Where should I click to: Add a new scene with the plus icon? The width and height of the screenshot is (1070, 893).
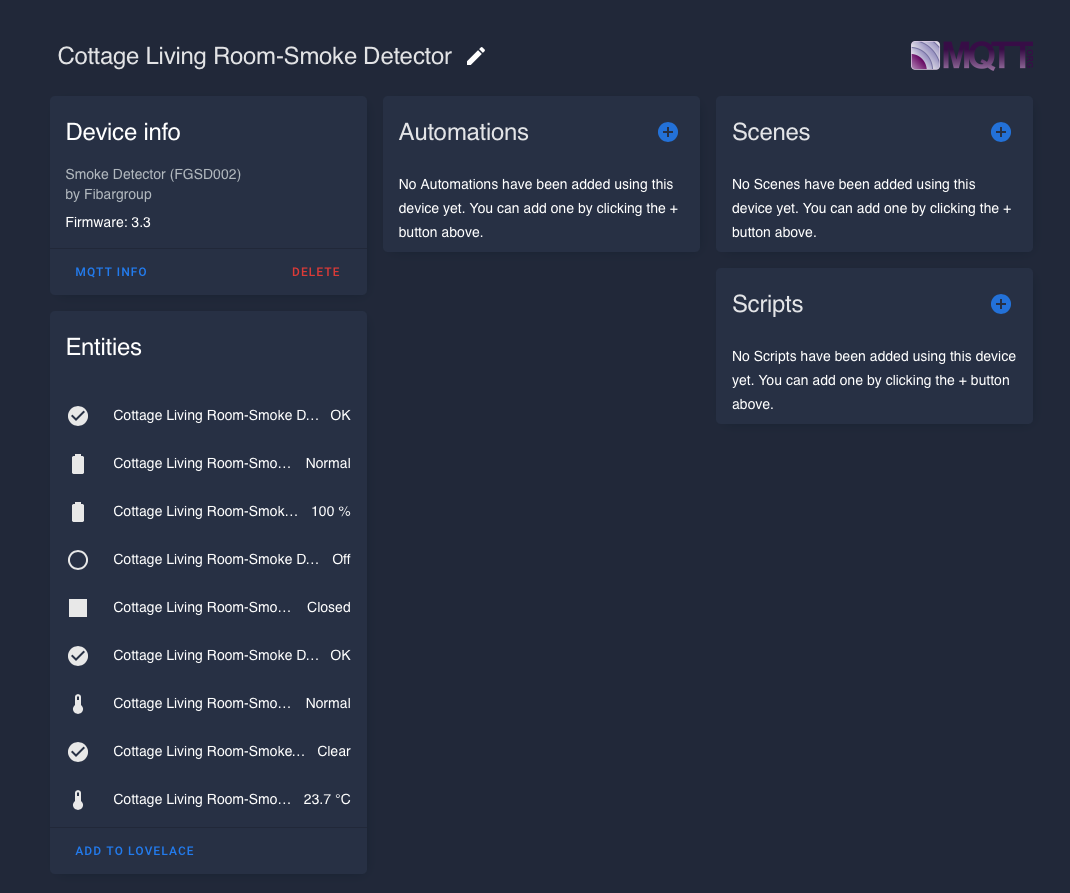pos(1001,132)
